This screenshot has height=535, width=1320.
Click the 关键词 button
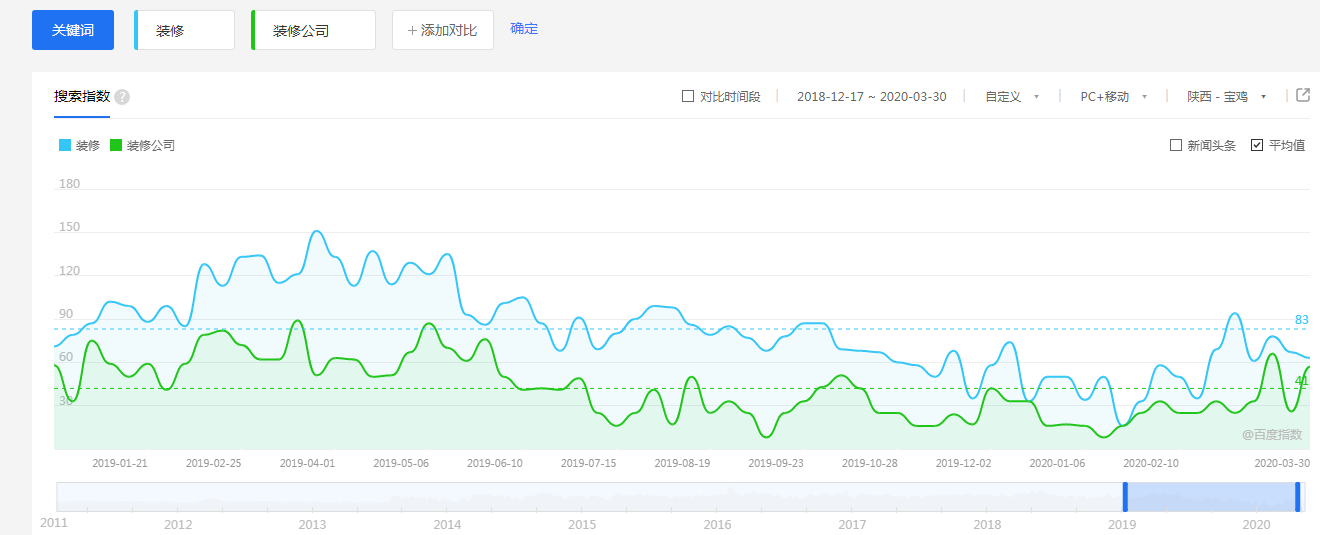(73, 30)
